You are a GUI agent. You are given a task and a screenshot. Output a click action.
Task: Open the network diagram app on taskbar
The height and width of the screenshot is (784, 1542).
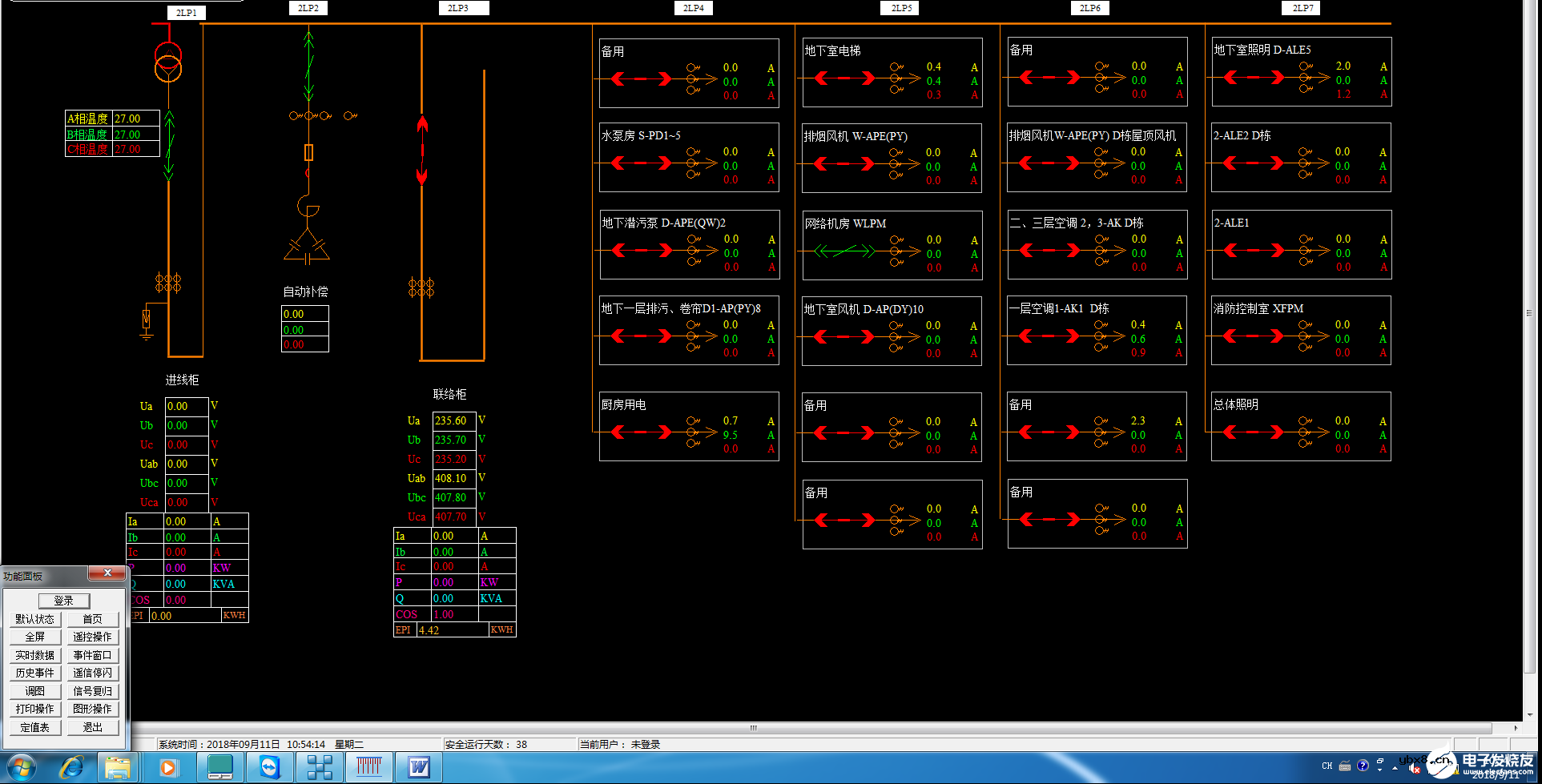[320, 767]
